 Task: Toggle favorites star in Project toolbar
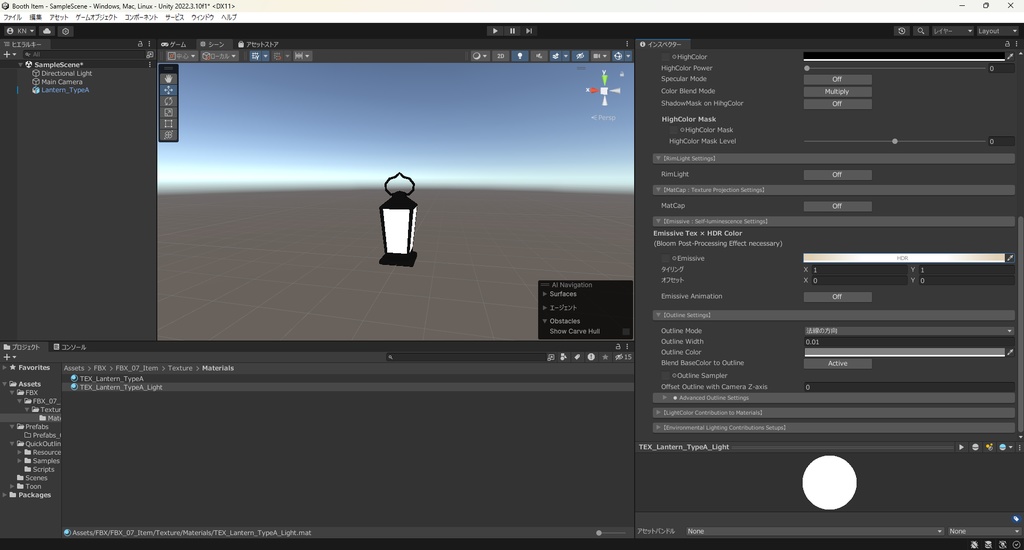605,357
